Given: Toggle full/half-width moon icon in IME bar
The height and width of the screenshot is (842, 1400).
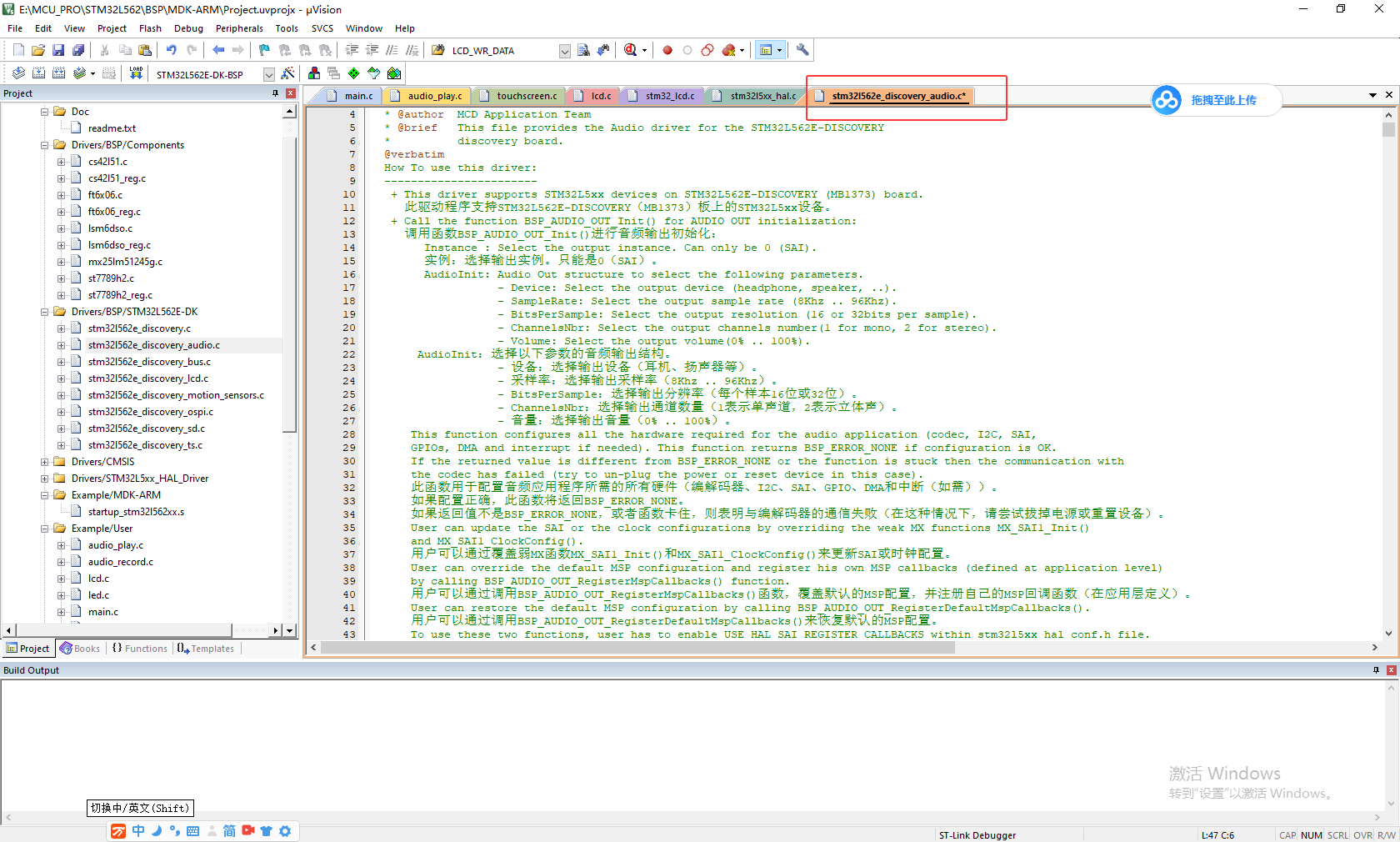Looking at the screenshot, I should tap(157, 831).
